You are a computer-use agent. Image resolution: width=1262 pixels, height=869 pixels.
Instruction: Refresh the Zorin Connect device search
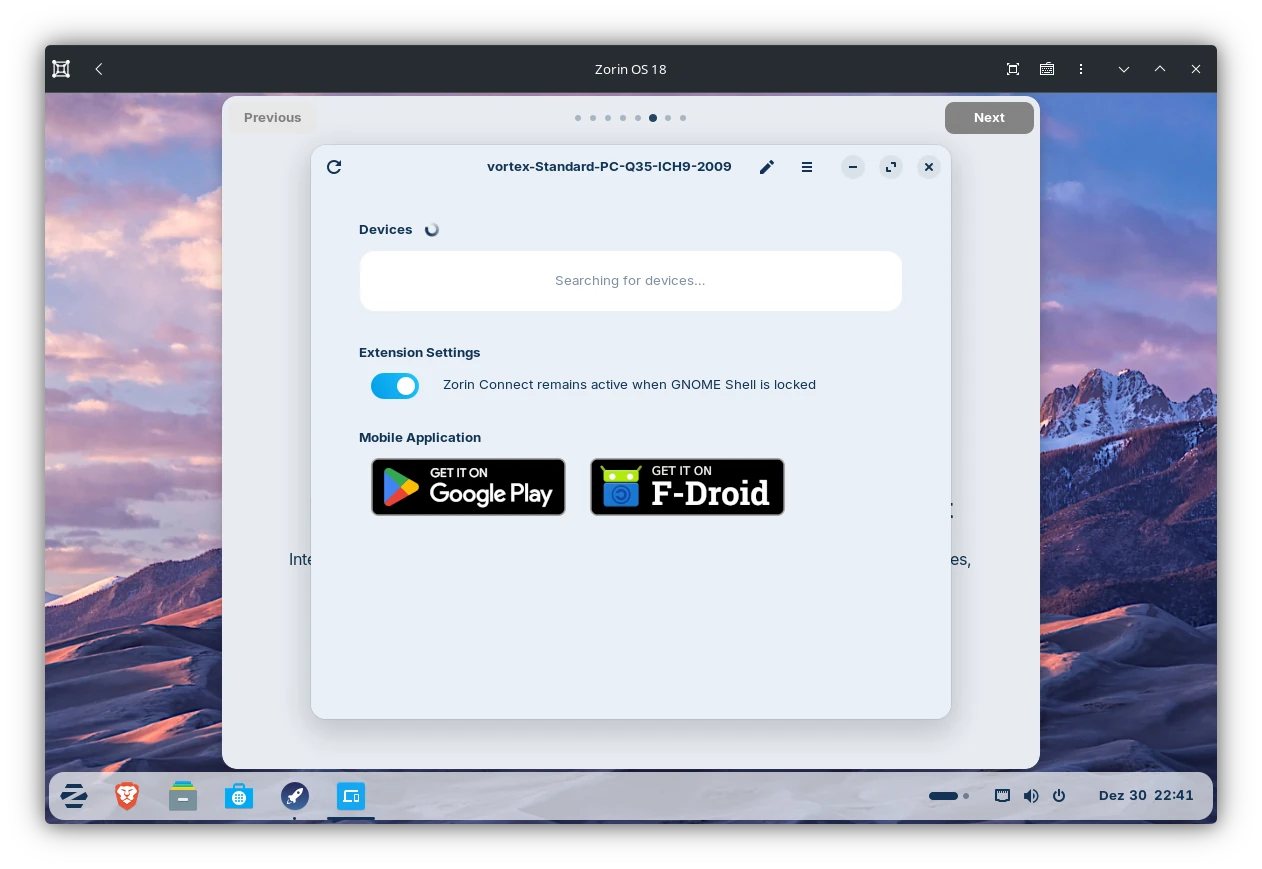tap(334, 167)
